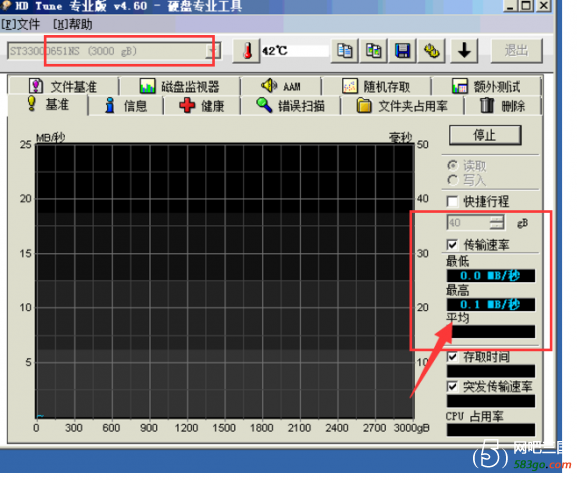Click the 退出 exit button
577x480 pixels.
point(516,51)
